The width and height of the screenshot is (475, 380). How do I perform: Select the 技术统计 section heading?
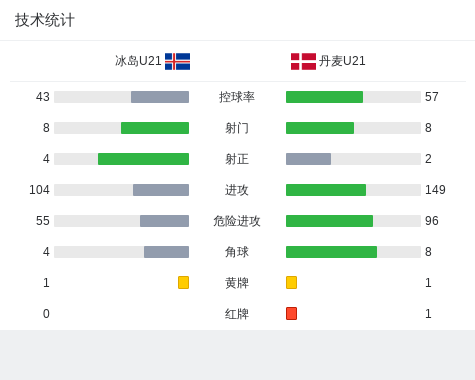point(45,20)
